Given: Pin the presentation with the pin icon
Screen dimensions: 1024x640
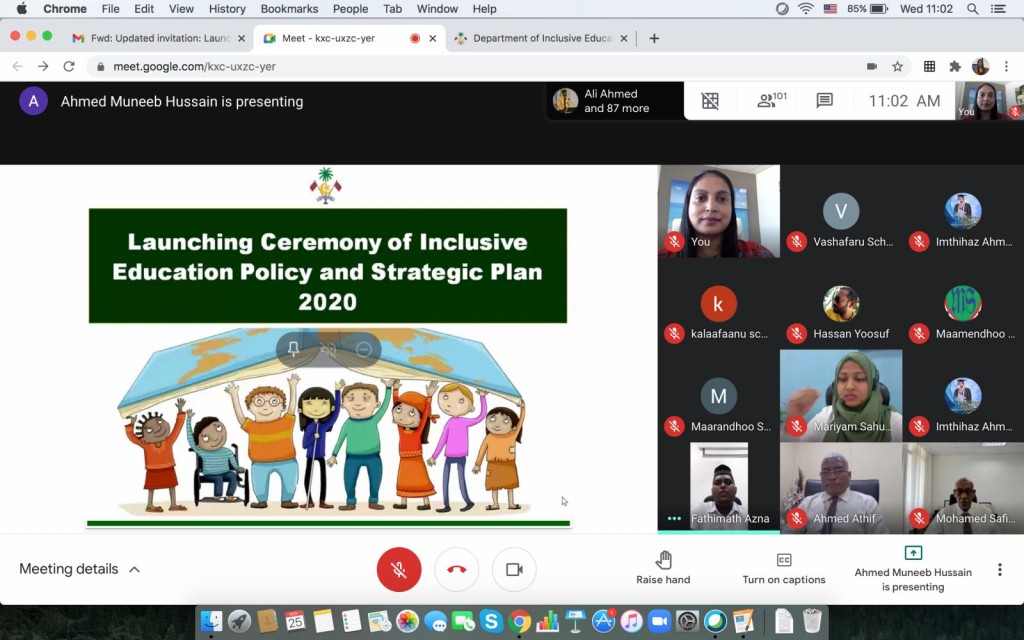Looking at the screenshot, I should [x=293, y=349].
